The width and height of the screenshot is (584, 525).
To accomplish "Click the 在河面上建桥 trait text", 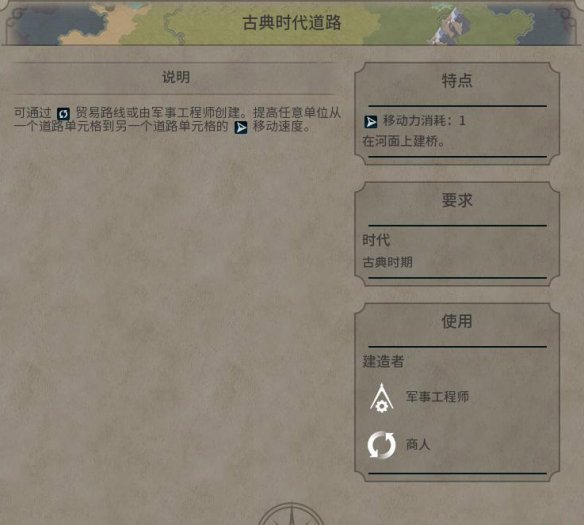I will click(x=404, y=141).
